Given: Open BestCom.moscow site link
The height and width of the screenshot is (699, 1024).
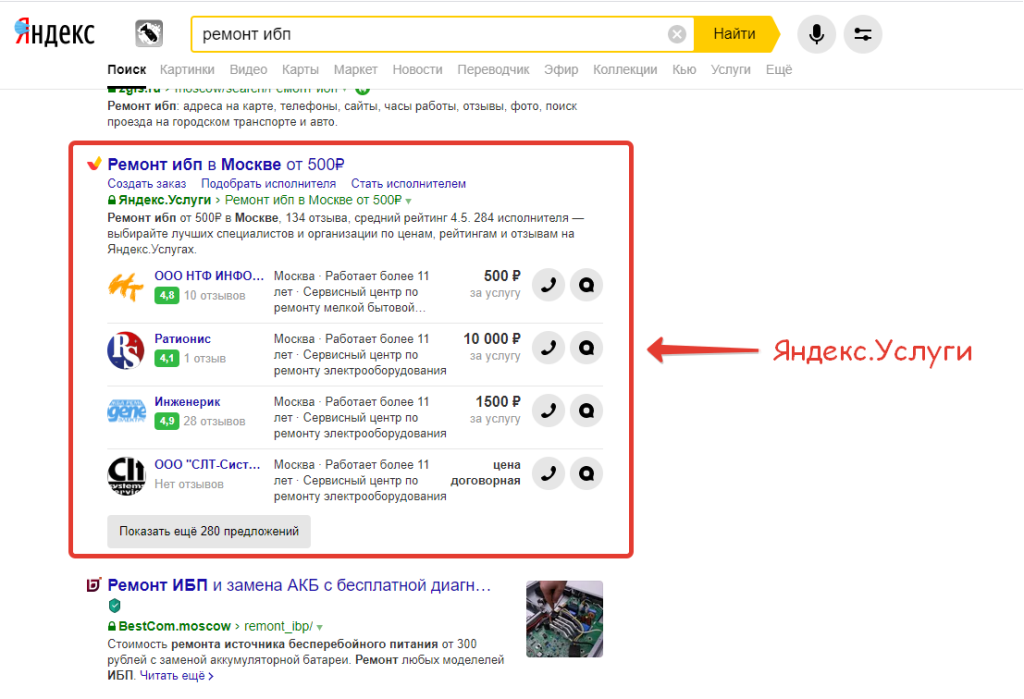Looking at the screenshot, I should click(x=174, y=626).
